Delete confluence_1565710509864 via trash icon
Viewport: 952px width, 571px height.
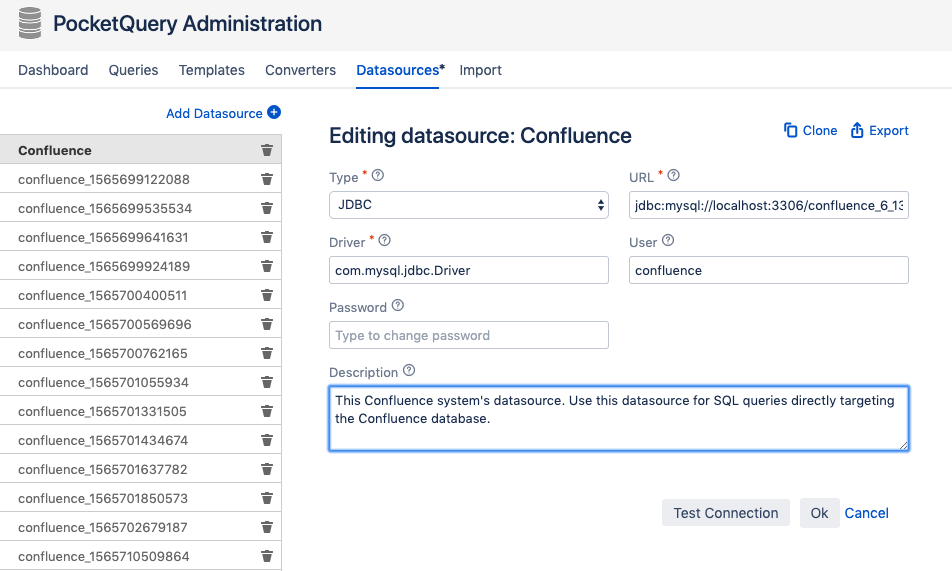pyautogui.click(x=267, y=556)
